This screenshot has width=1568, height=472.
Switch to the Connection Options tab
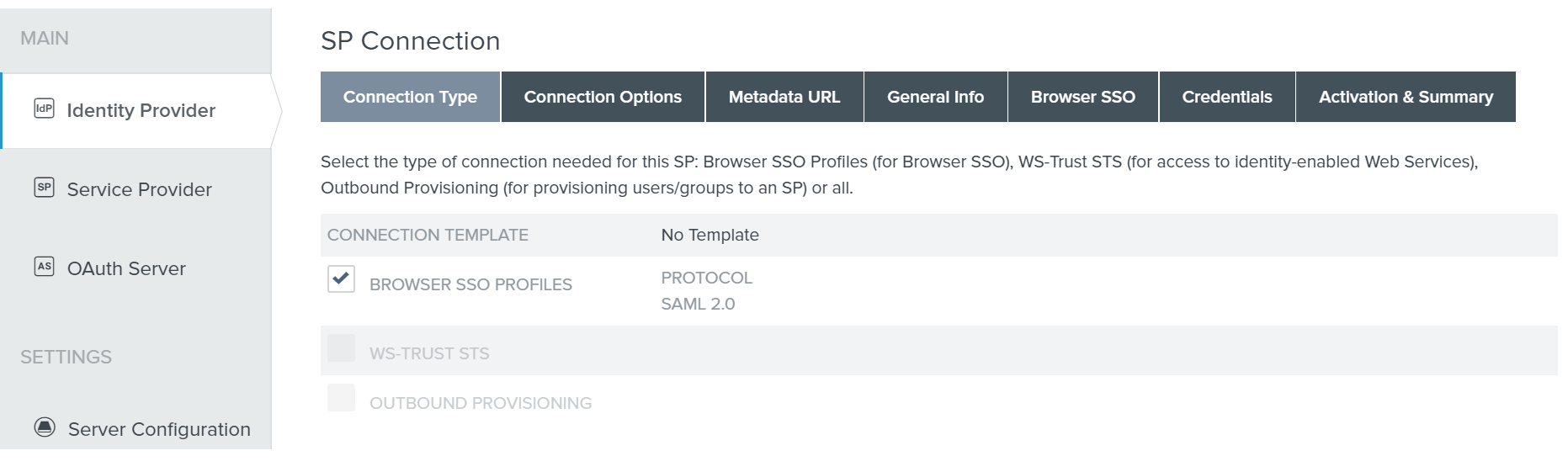click(603, 98)
